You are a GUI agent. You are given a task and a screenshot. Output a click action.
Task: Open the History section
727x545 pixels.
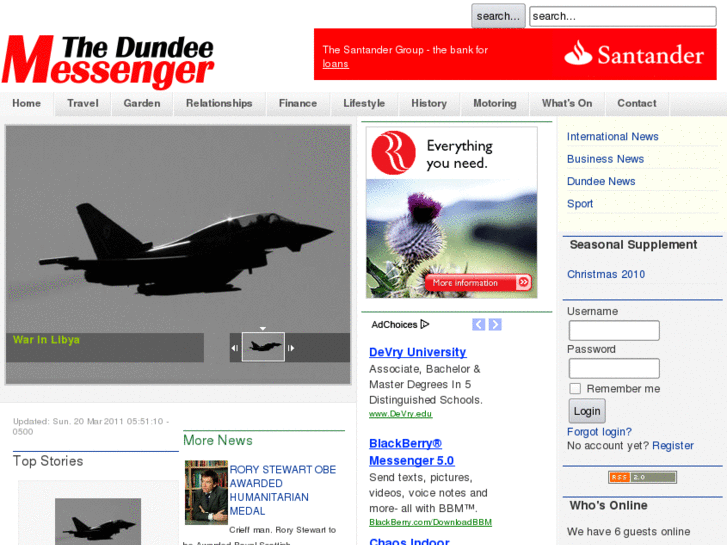click(429, 103)
